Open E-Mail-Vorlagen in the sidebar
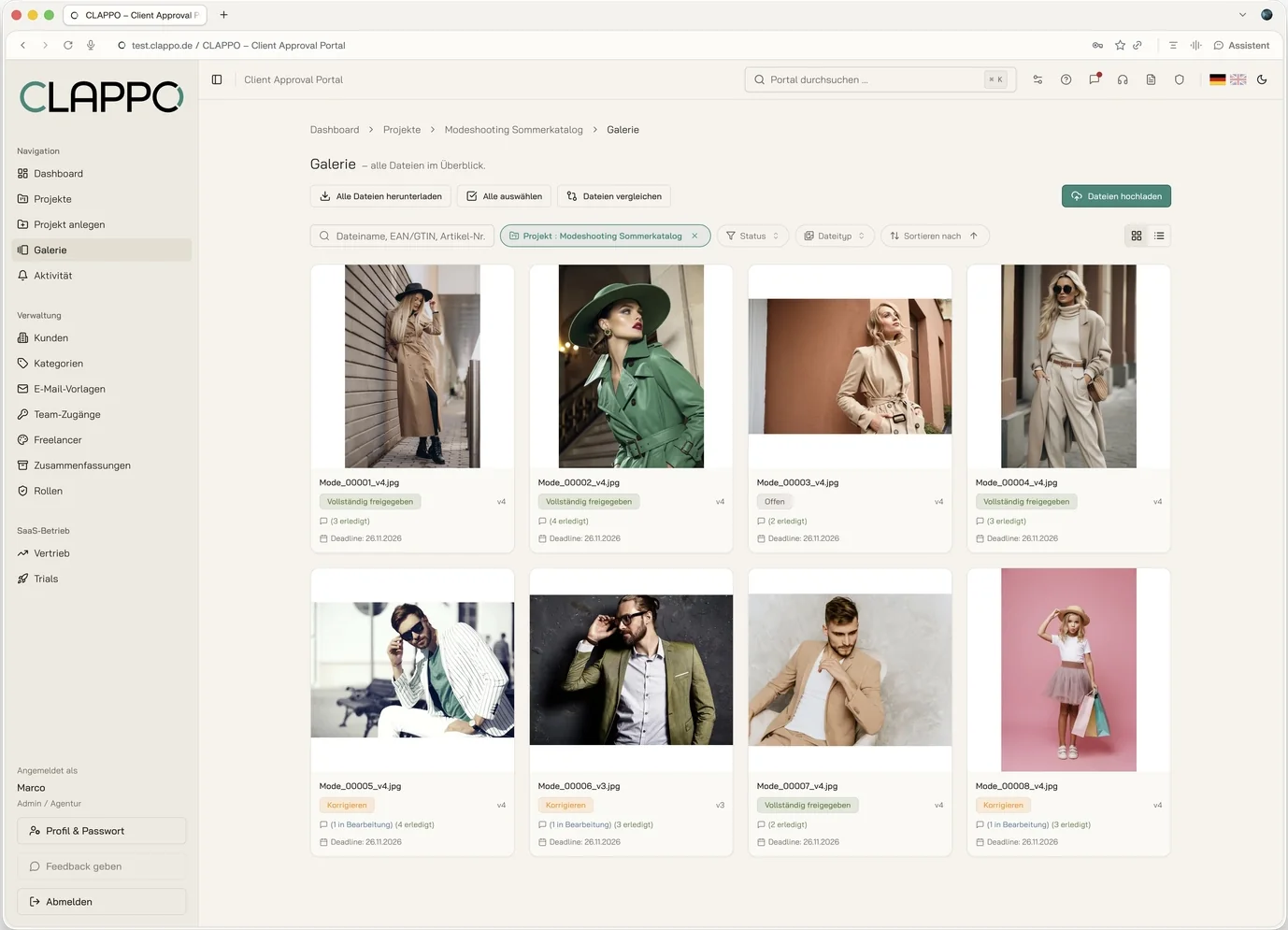The height and width of the screenshot is (930, 1288). (x=102, y=389)
